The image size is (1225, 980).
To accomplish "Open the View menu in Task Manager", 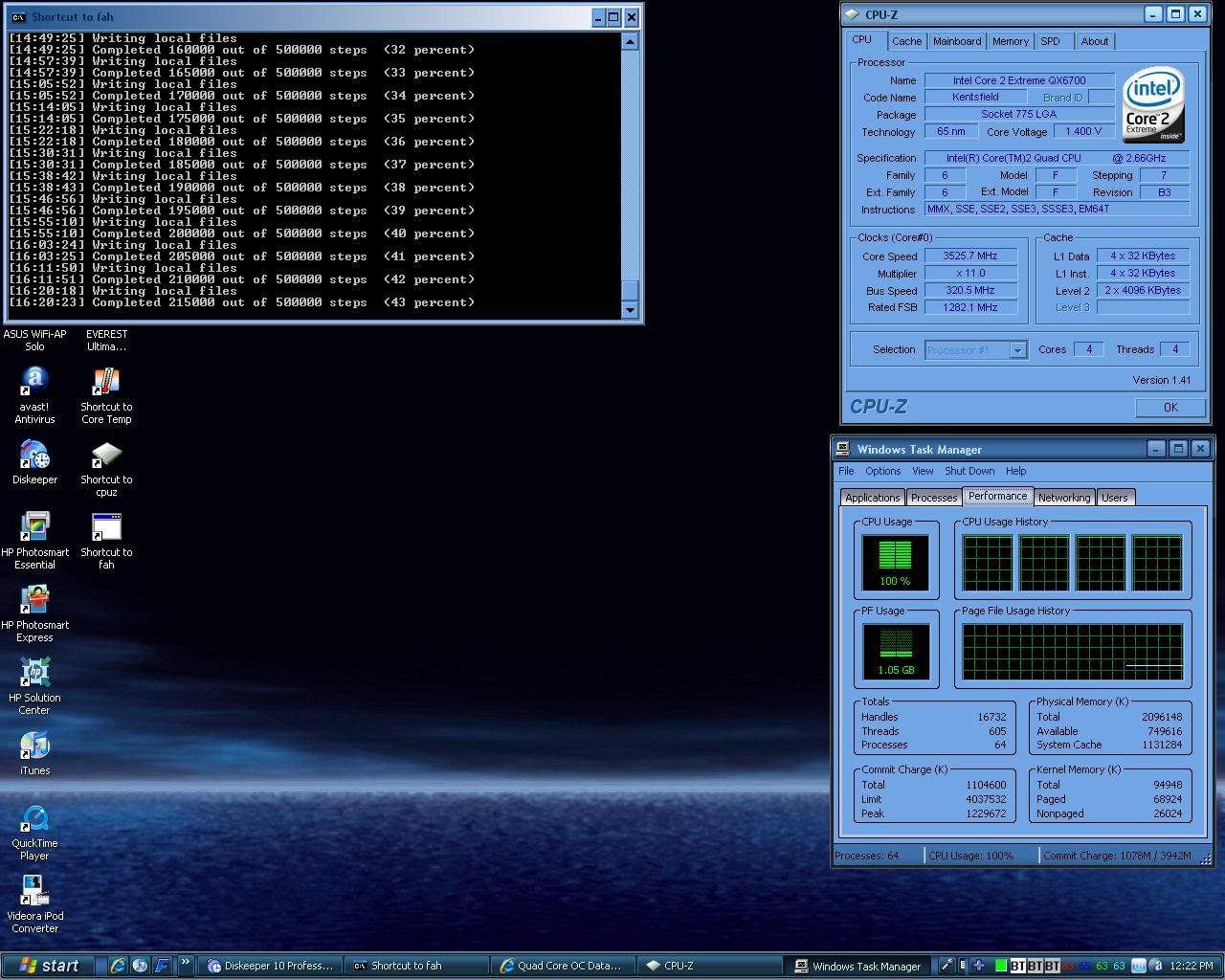I will [x=923, y=471].
